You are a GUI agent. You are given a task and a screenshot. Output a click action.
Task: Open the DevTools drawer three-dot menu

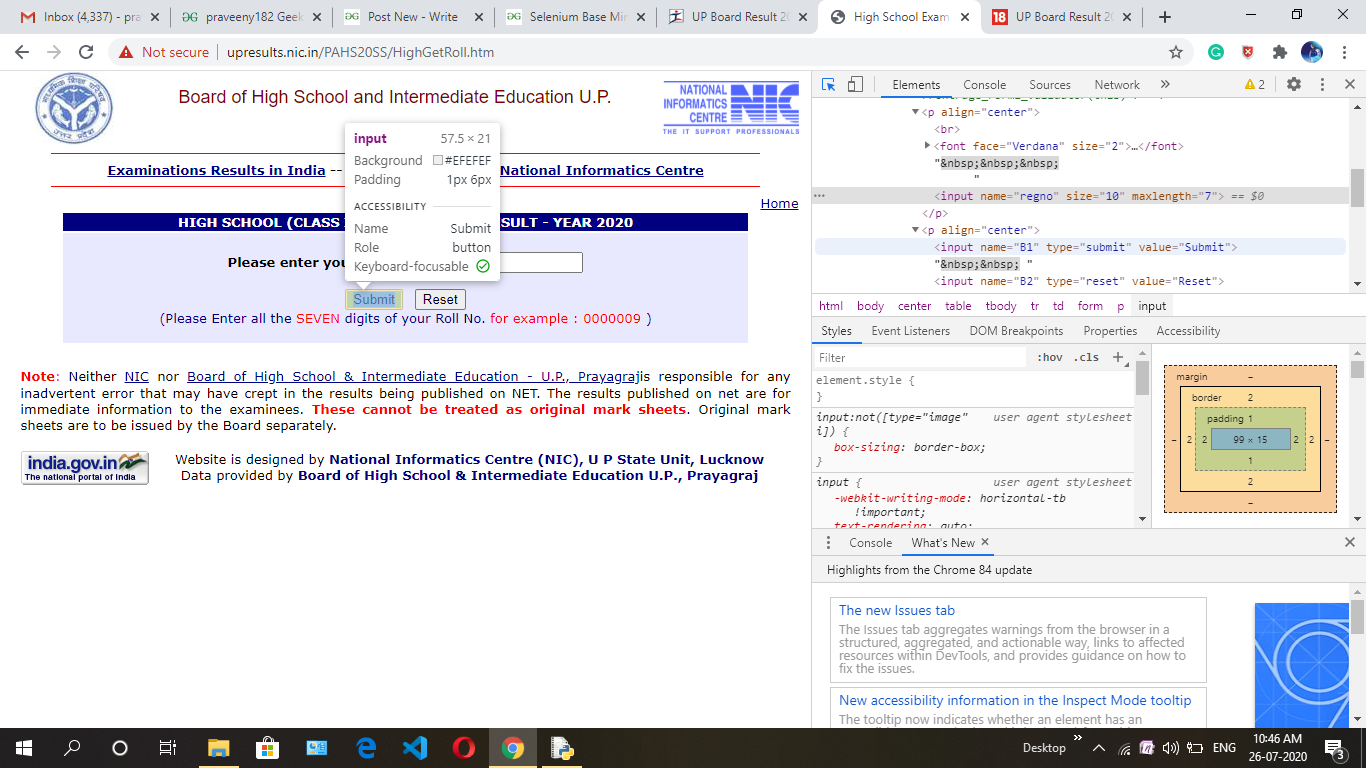tap(828, 542)
